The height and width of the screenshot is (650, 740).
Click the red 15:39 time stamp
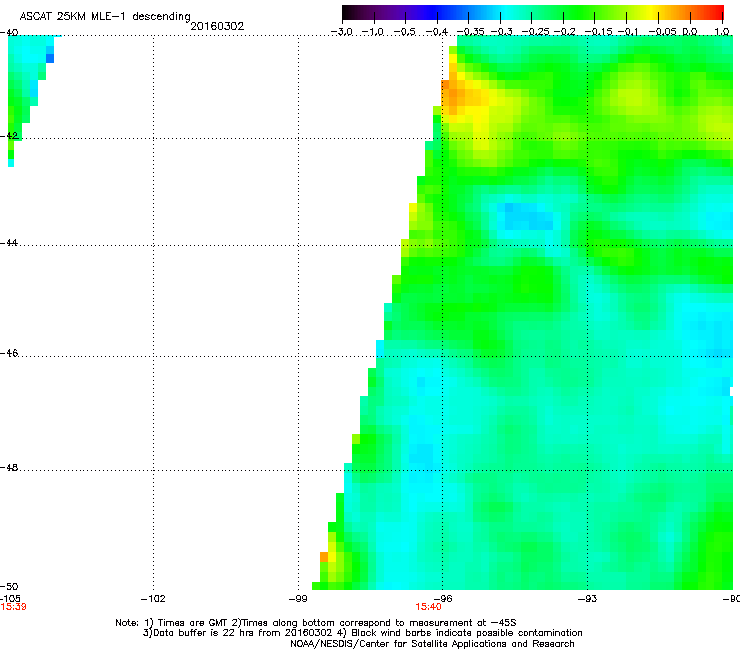[x=13, y=607]
